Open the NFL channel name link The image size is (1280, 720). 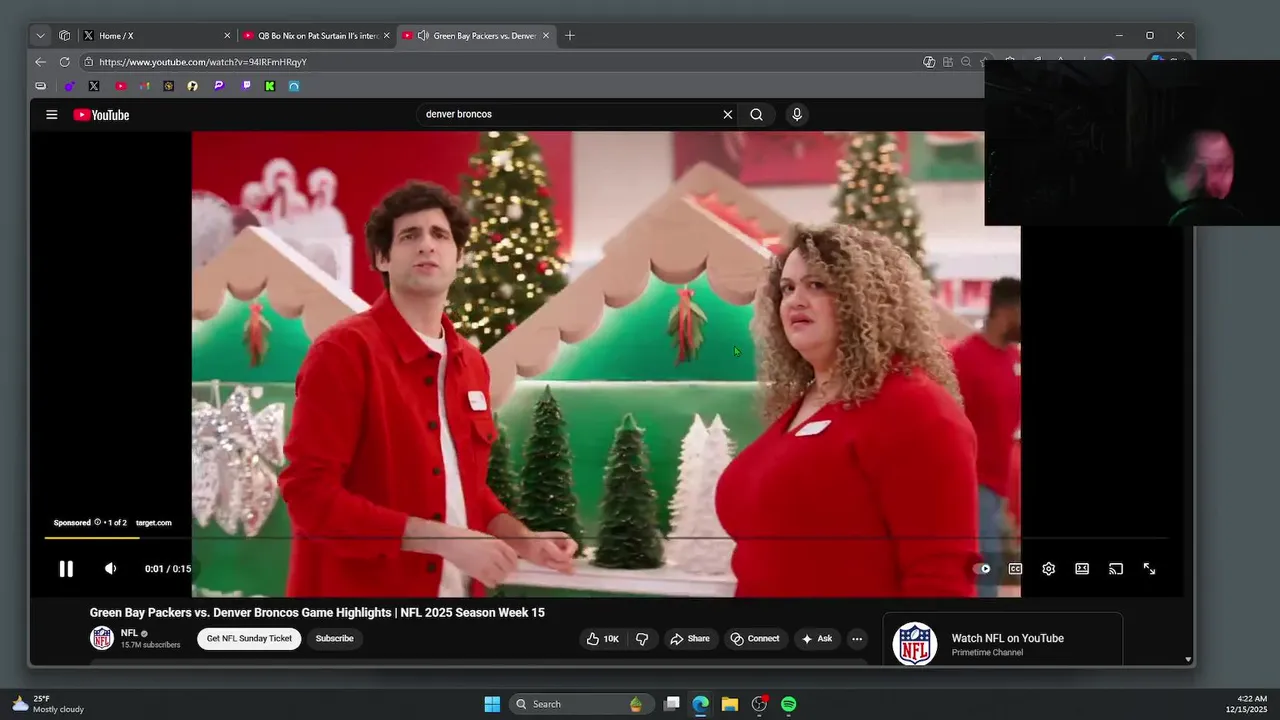[x=129, y=633]
